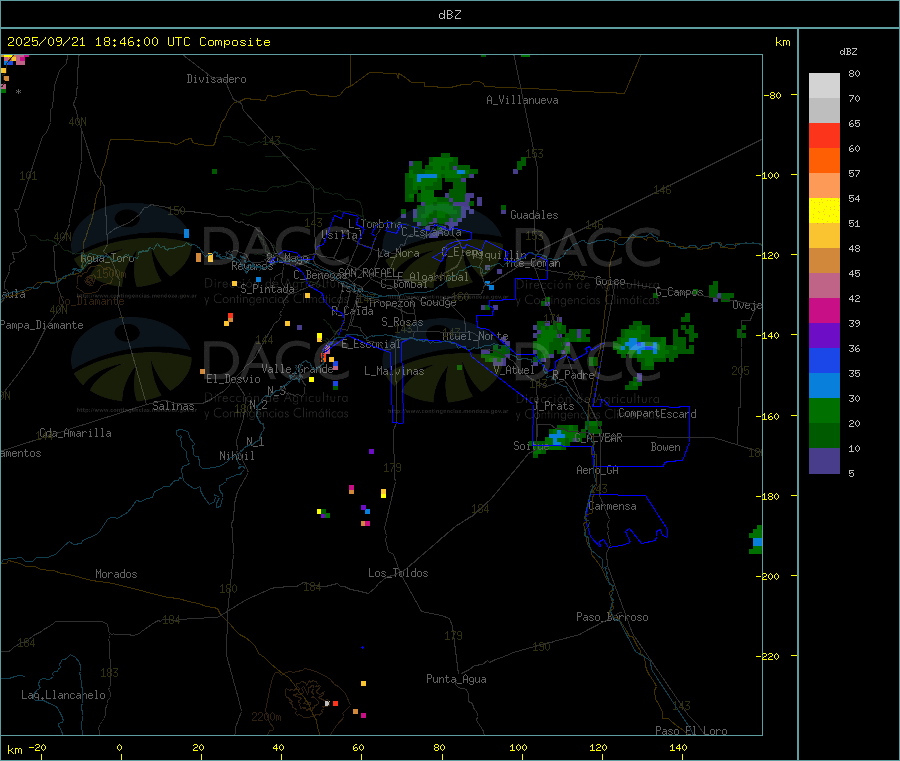This screenshot has height=761, width=900.
Task: Click the S_Pintada label
Action: tap(267, 289)
